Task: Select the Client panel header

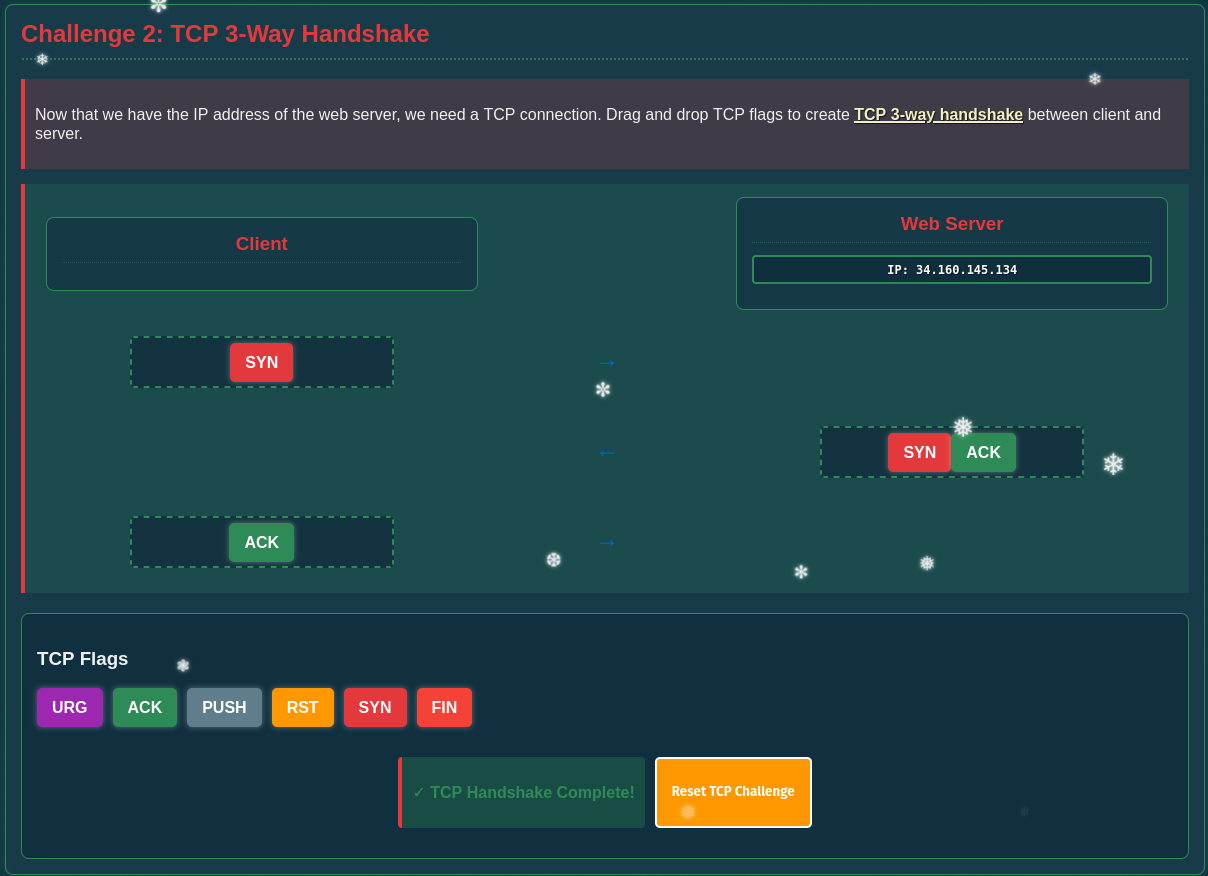Action: 261,243
